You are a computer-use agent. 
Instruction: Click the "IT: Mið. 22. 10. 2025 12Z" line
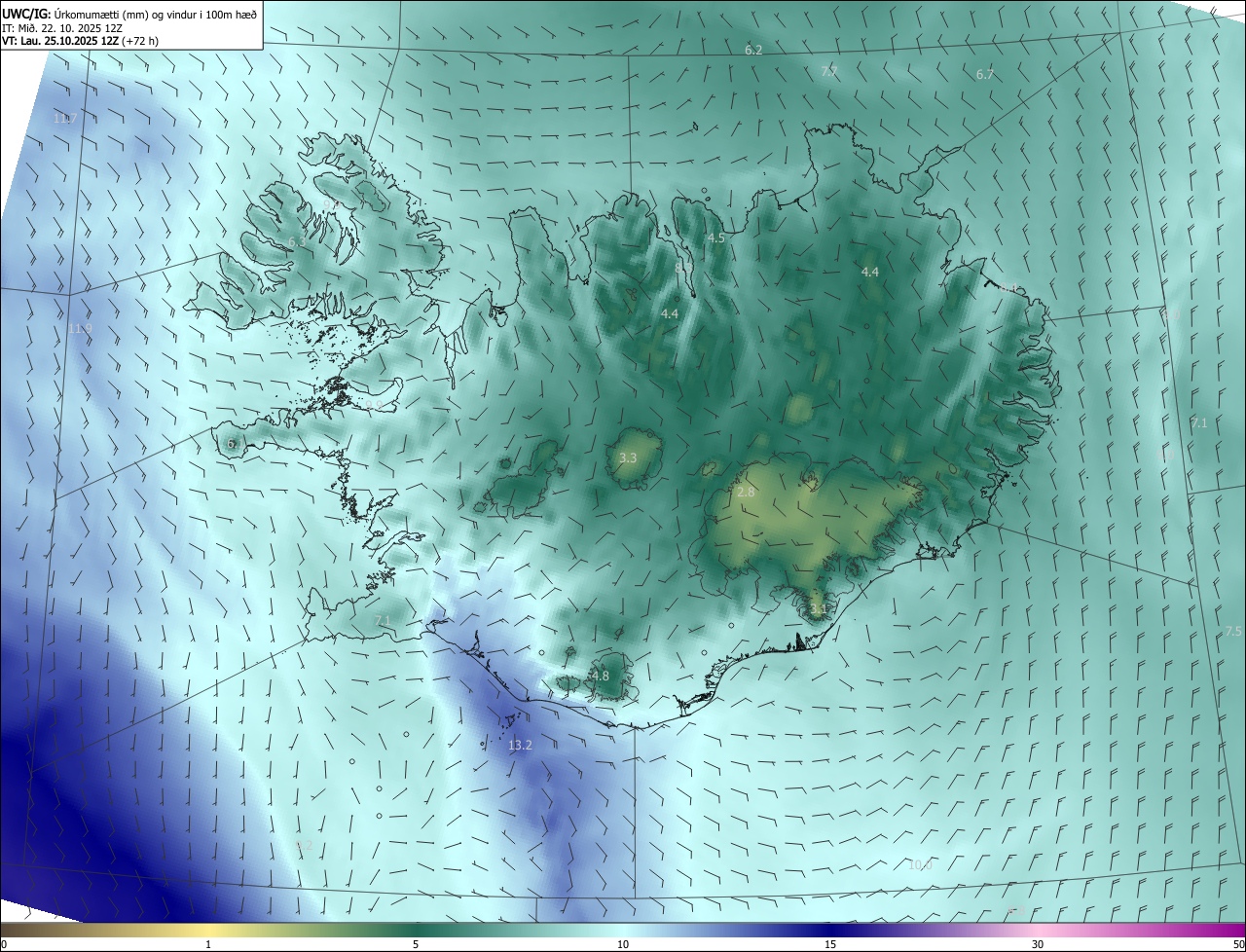click(x=61, y=28)
